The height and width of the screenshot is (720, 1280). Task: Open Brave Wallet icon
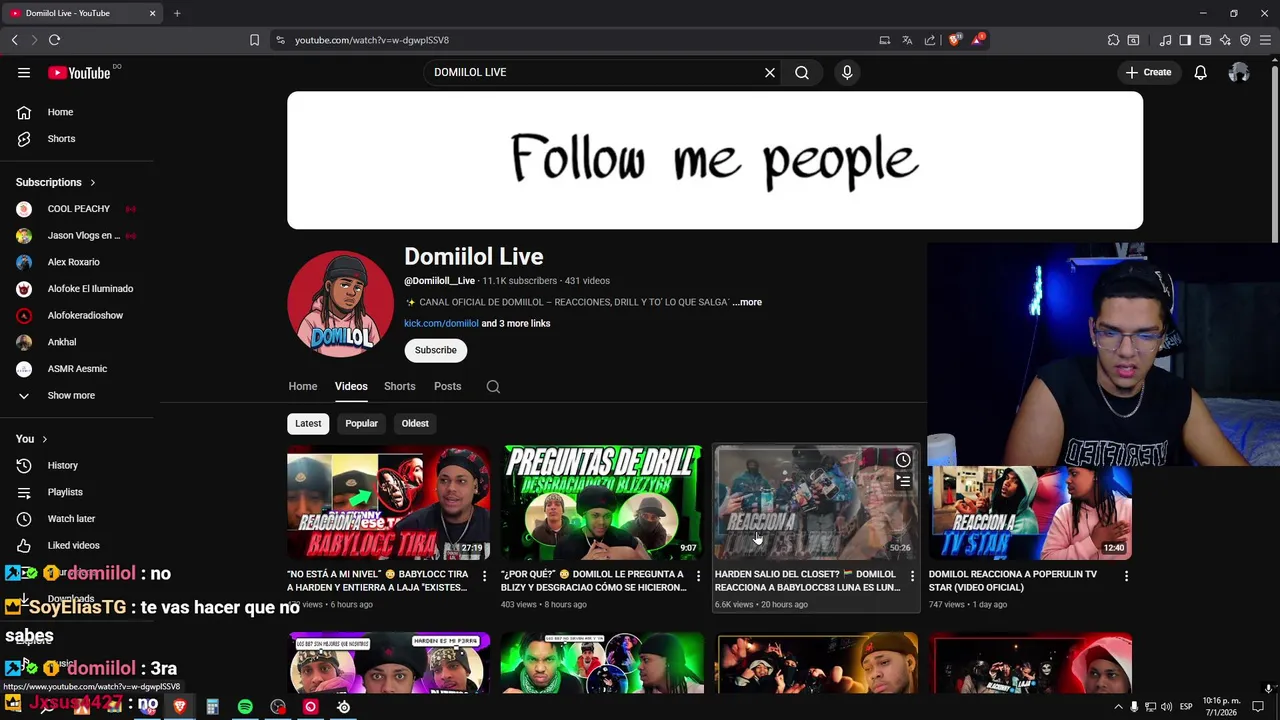1205,40
